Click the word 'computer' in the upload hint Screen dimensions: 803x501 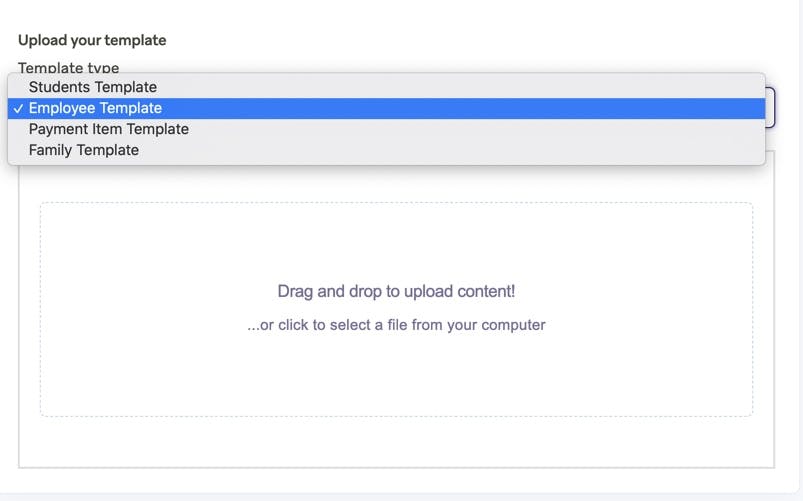[513, 325]
